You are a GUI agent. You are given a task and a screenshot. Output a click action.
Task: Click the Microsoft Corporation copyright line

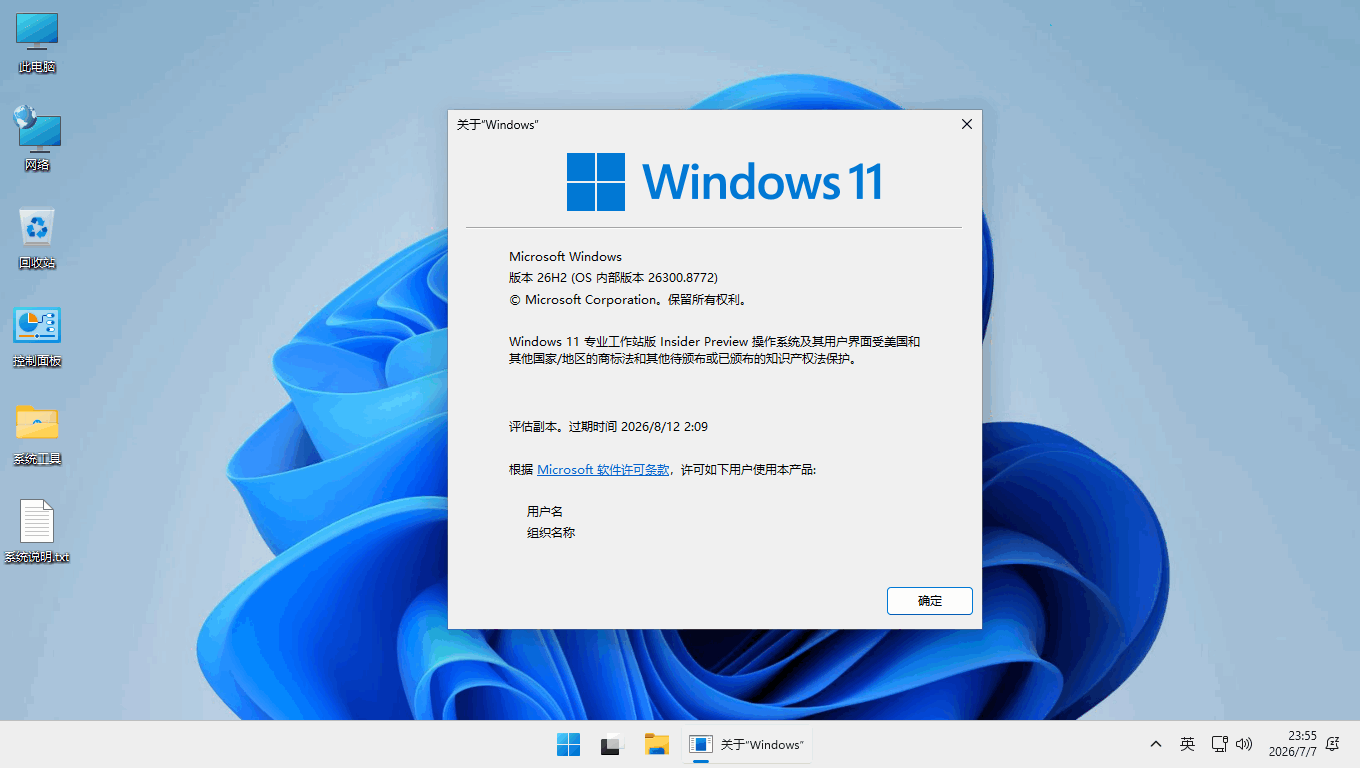point(628,299)
